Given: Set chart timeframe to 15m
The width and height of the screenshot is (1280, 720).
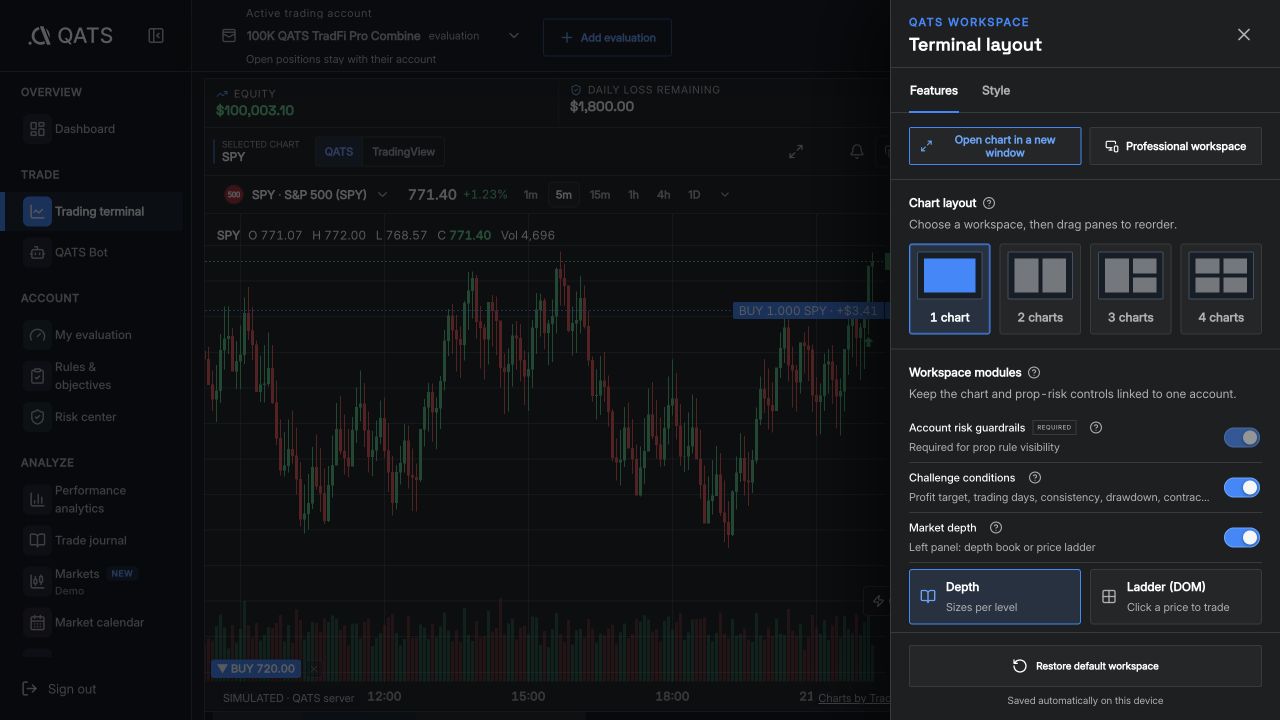Looking at the screenshot, I should pos(600,195).
